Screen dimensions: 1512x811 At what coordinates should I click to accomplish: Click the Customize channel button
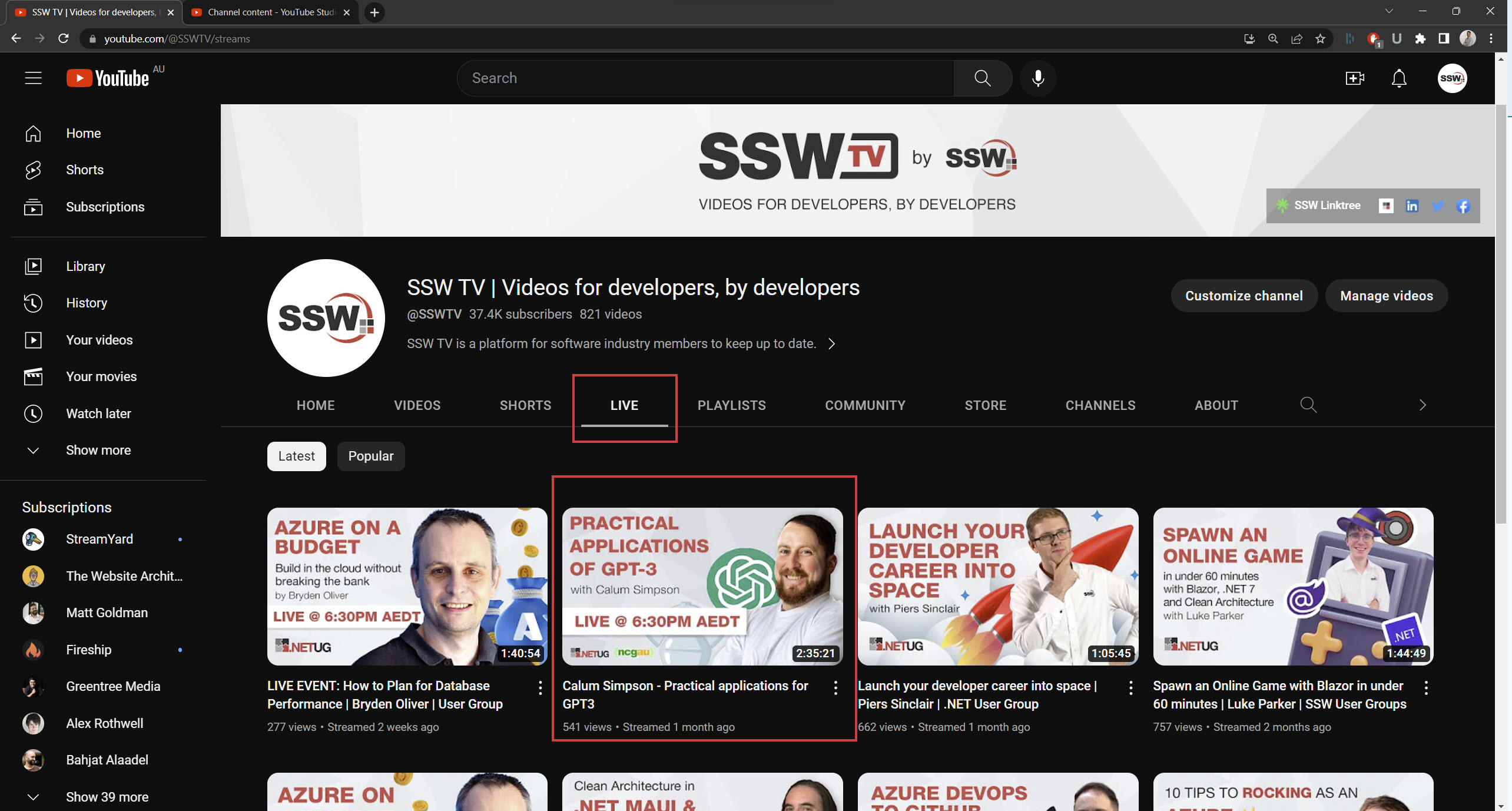(x=1244, y=296)
